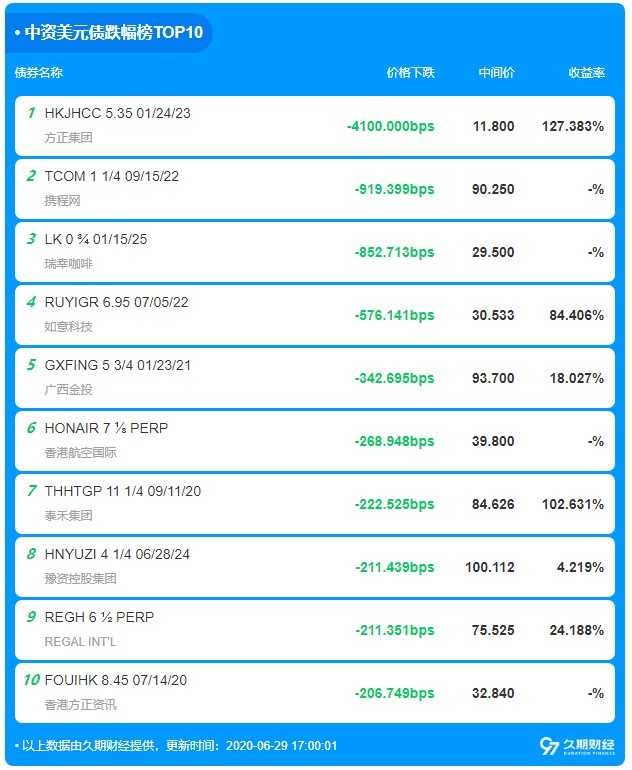Select the LK 0 ¾ 01/15/25 bond row
Viewport: 632px width, 770px height.
pos(315,252)
